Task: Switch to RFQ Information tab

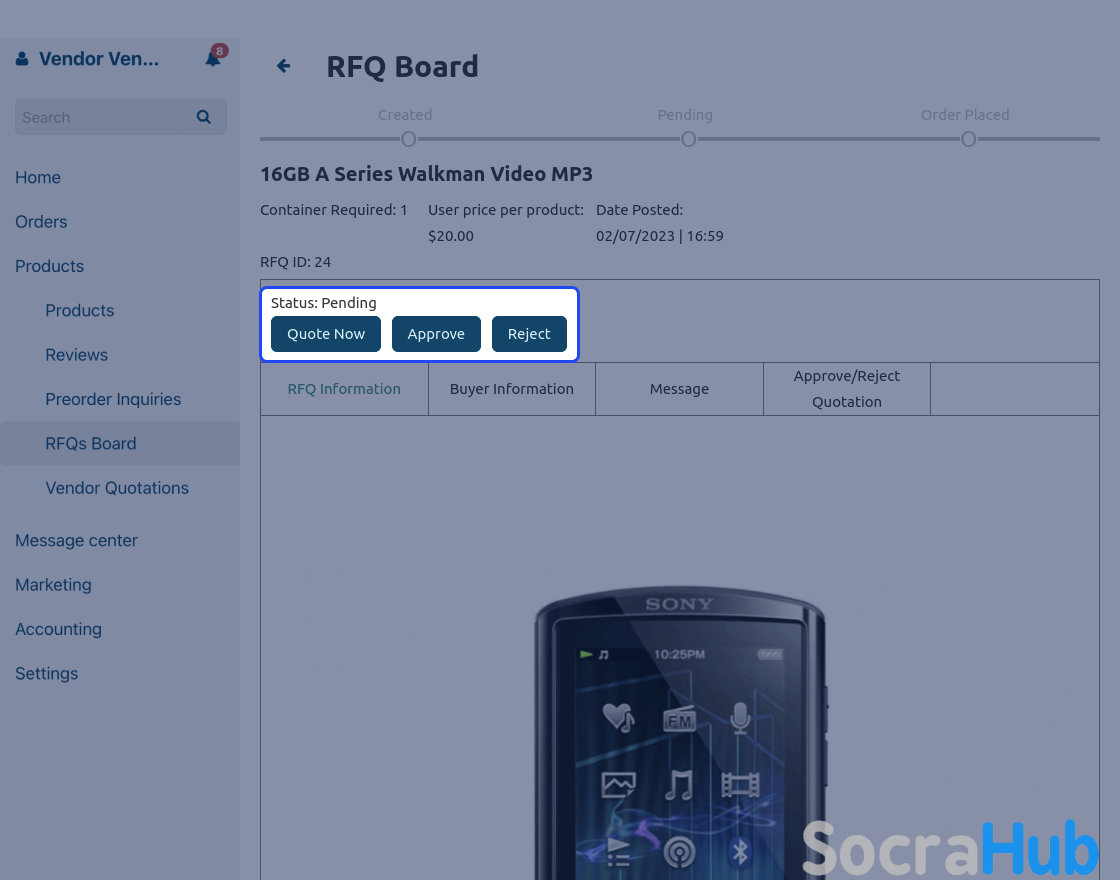Action: [x=344, y=389]
